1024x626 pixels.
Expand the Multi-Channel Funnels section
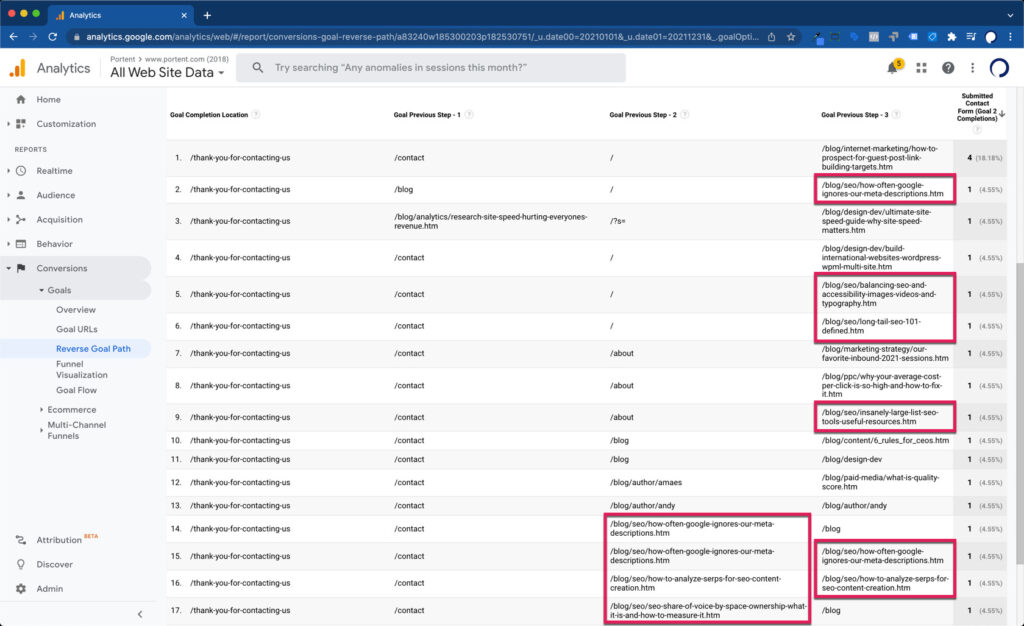click(42, 430)
